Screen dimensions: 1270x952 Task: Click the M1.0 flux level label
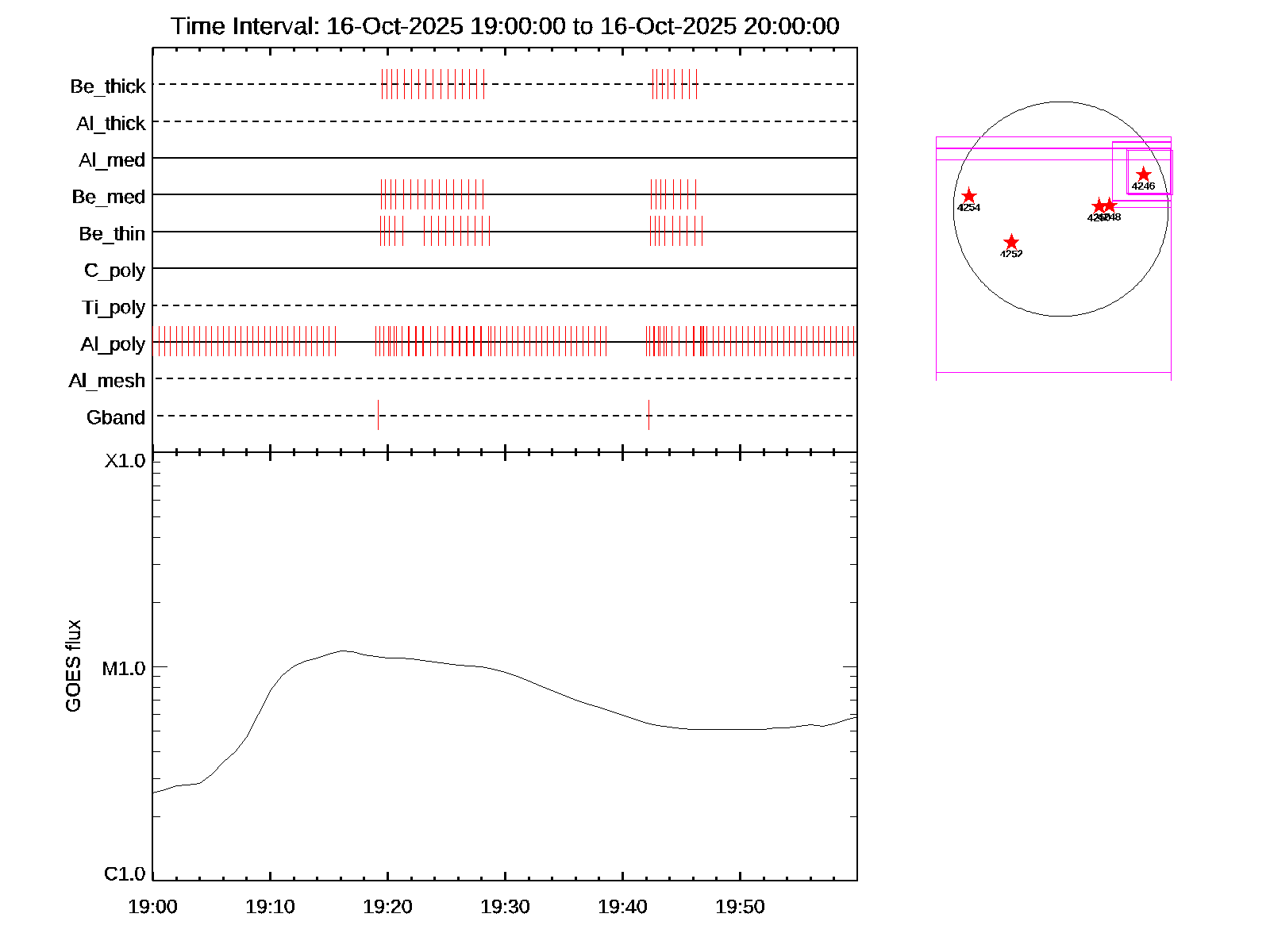(x=124, y=669)
